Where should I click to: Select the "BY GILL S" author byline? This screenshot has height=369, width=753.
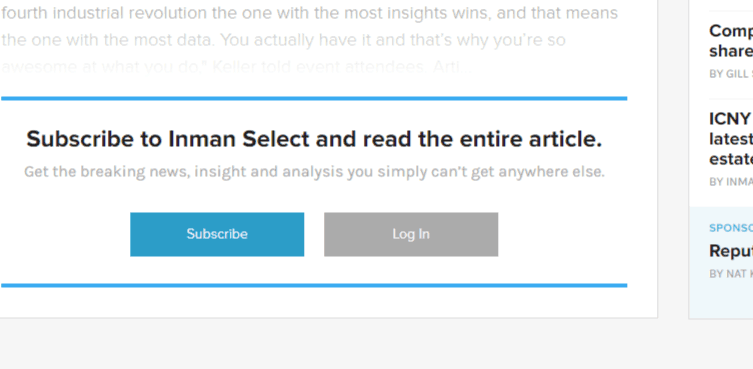pyautogui.click(x=731, y=74)
